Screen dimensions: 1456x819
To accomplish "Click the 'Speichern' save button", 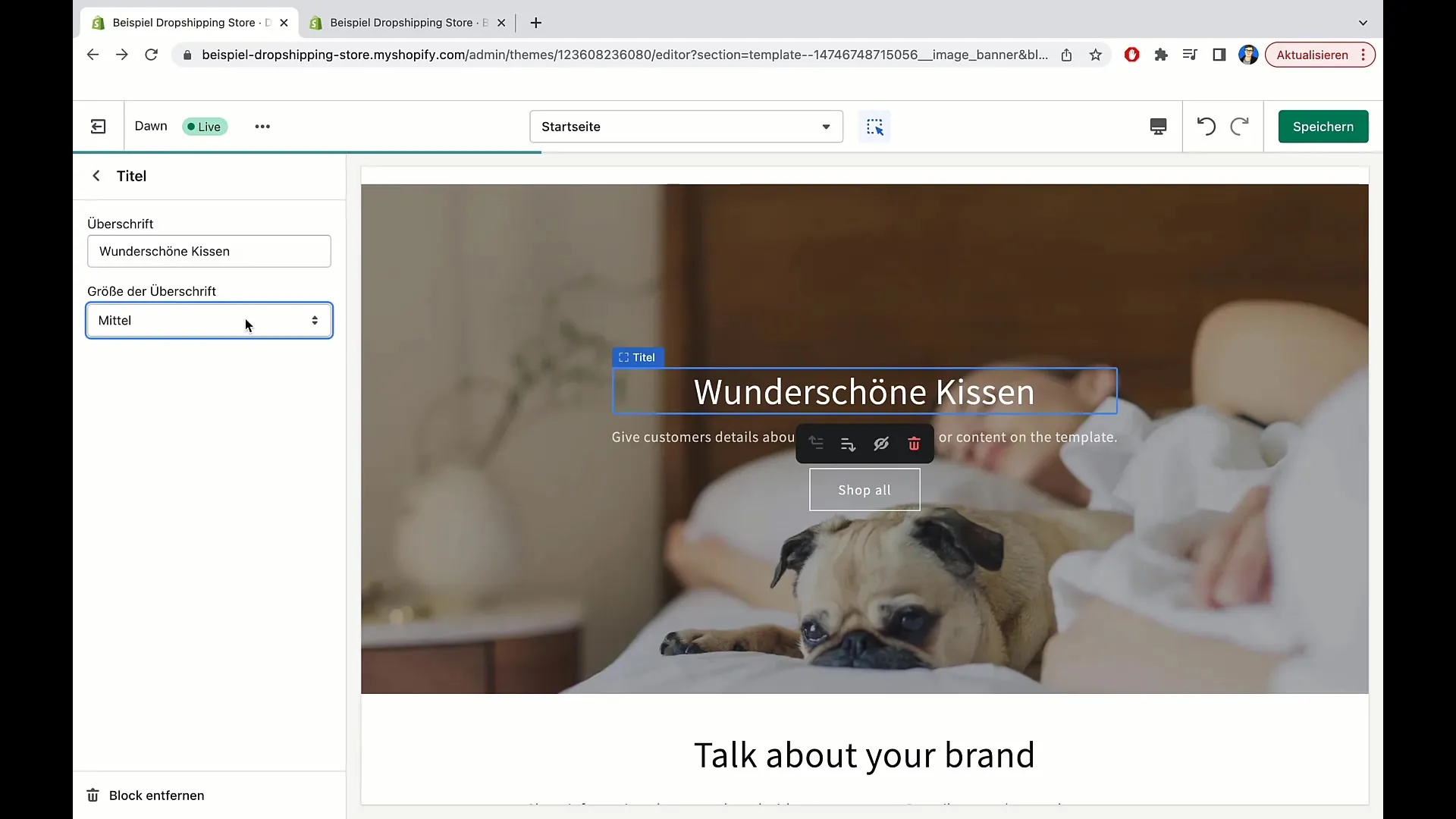I will [x=1323, y=126].
